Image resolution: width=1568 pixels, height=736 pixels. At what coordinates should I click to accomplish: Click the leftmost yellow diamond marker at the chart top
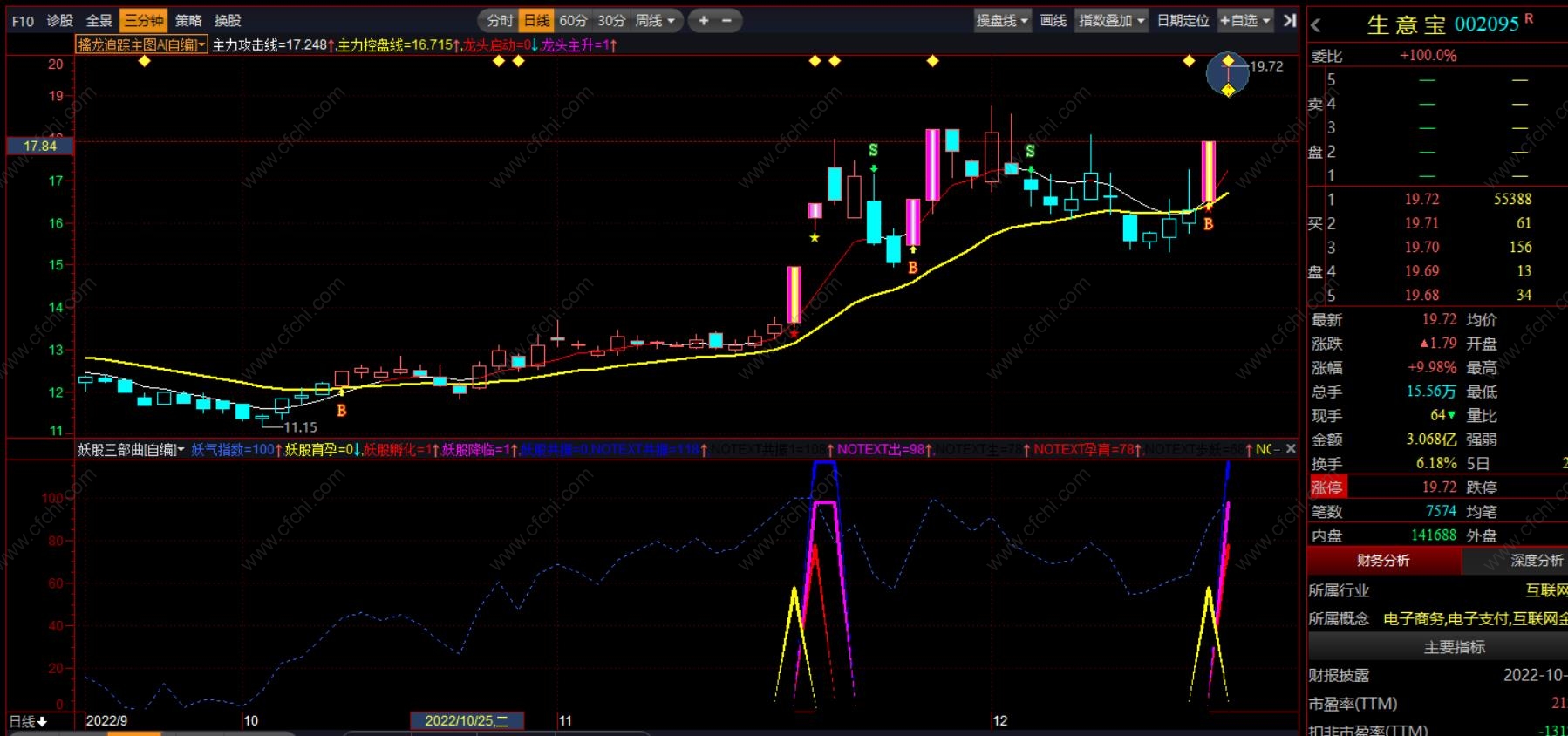[145, 61]
